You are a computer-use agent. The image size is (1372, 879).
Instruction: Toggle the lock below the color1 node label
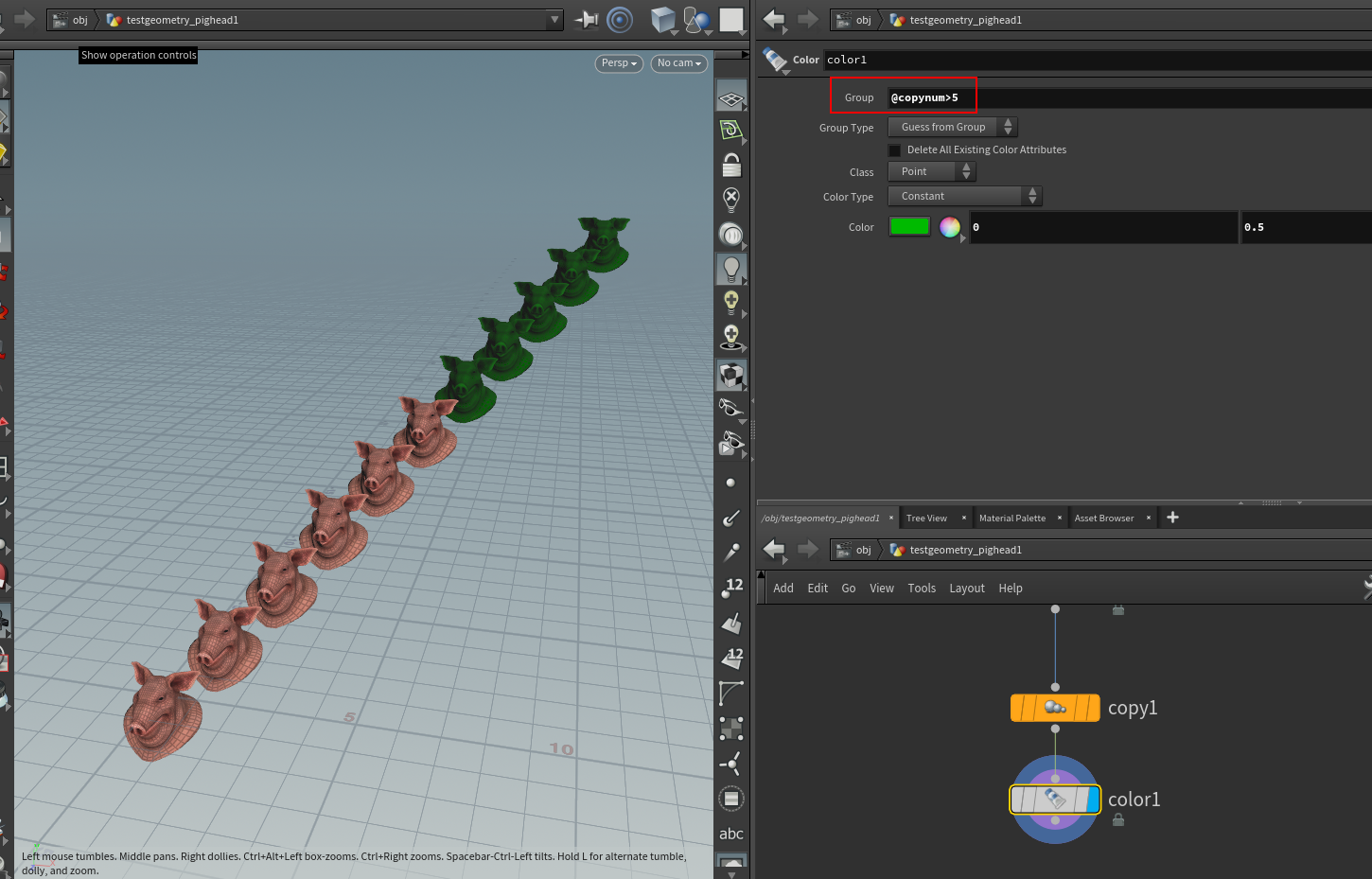[x=1118, y=820]
